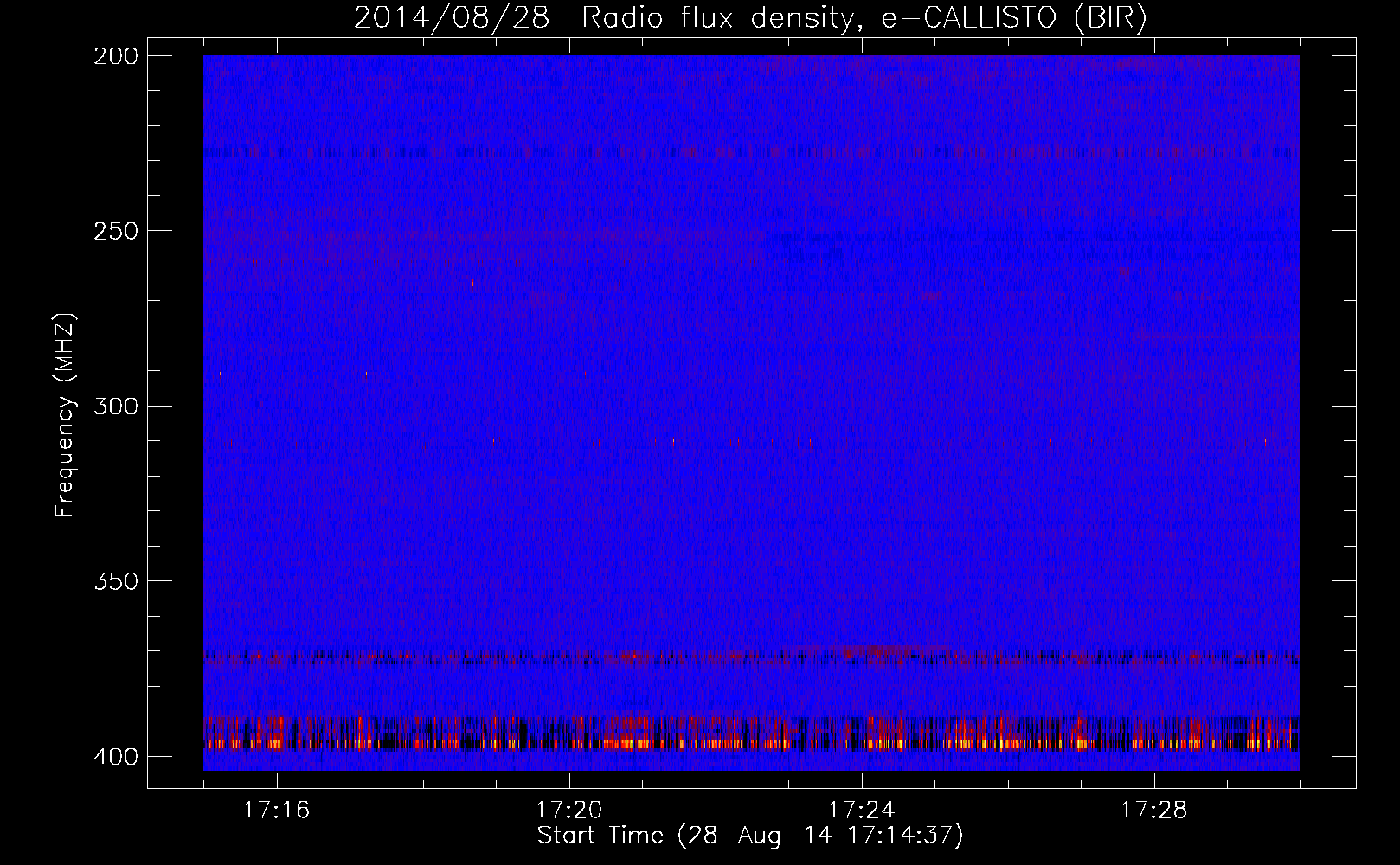Click the 'Frequency (MHZ)' vertical axis label
The height and width of the screenshot is (865, 1400).
pyautogui.click(x=65, y=415)
